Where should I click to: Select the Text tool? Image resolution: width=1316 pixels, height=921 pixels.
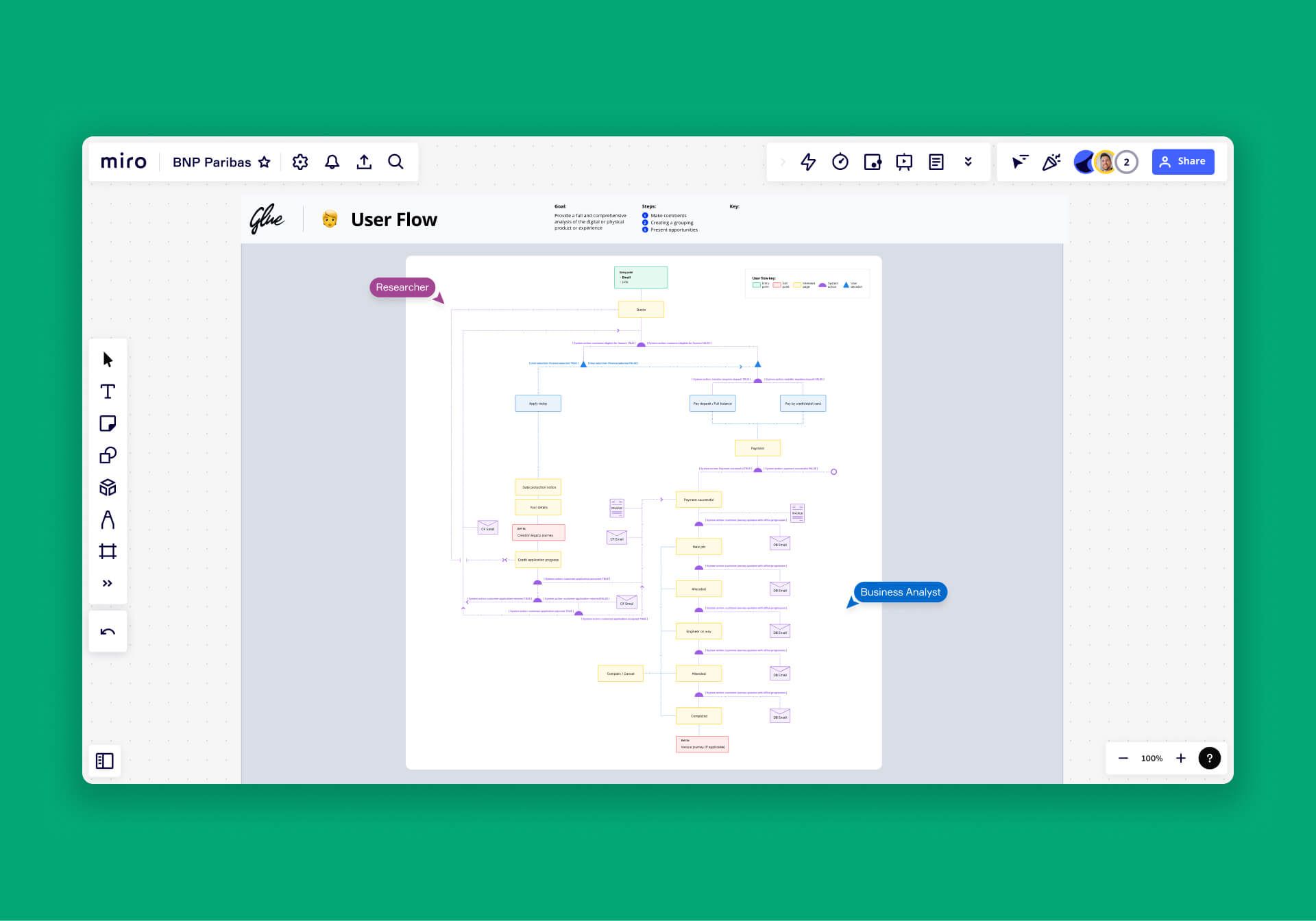(108, 391)
